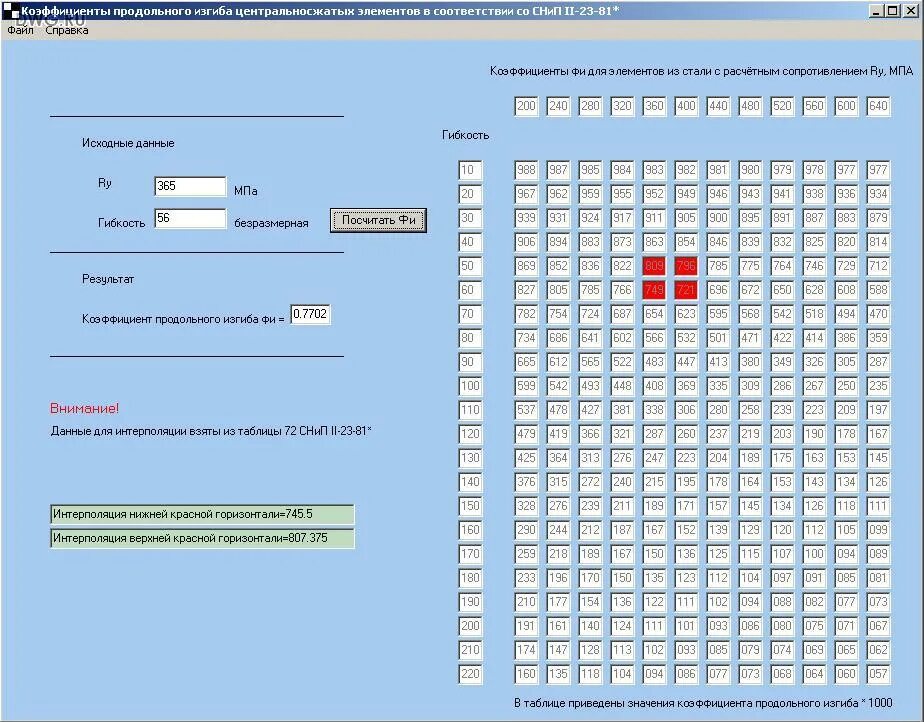The height and width of the screenshot is (722, 924).
Task: Click cell 425 in row 130
Action: pyautogui.click(x=526, y=458)
